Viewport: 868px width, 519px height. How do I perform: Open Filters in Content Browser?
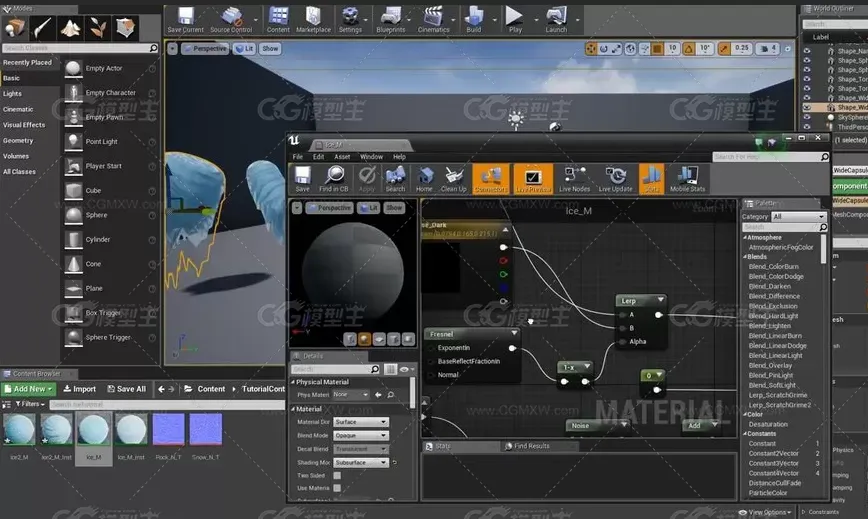tap(30, 404)
